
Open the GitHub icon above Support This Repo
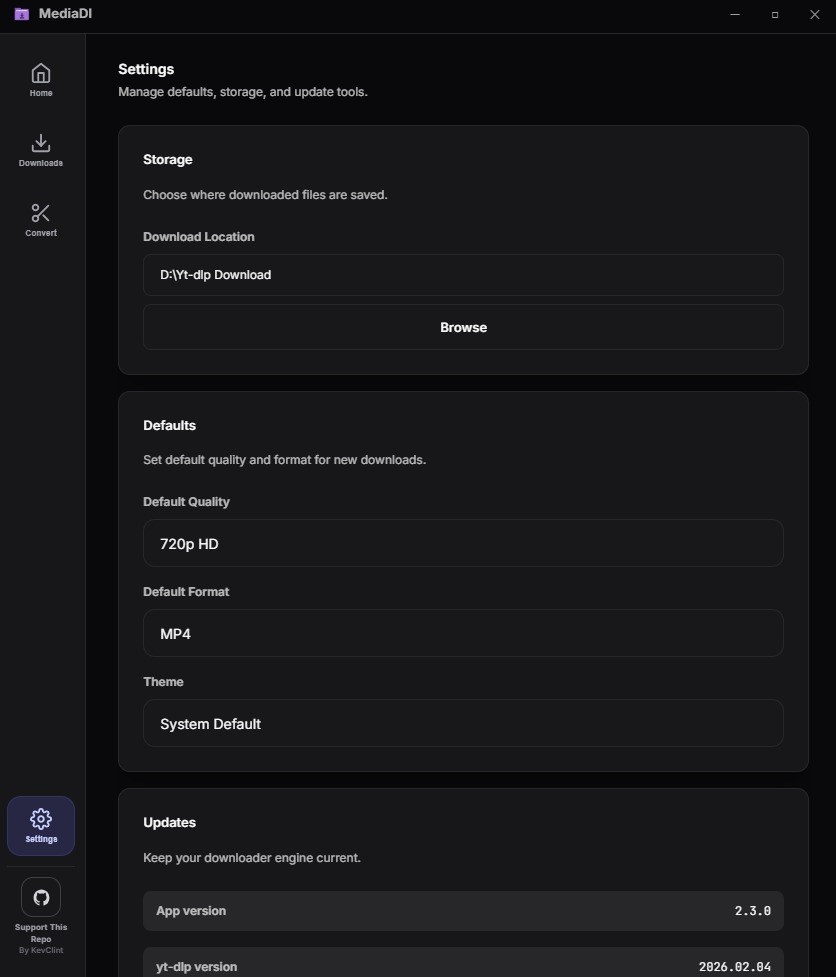coord(40,897)
